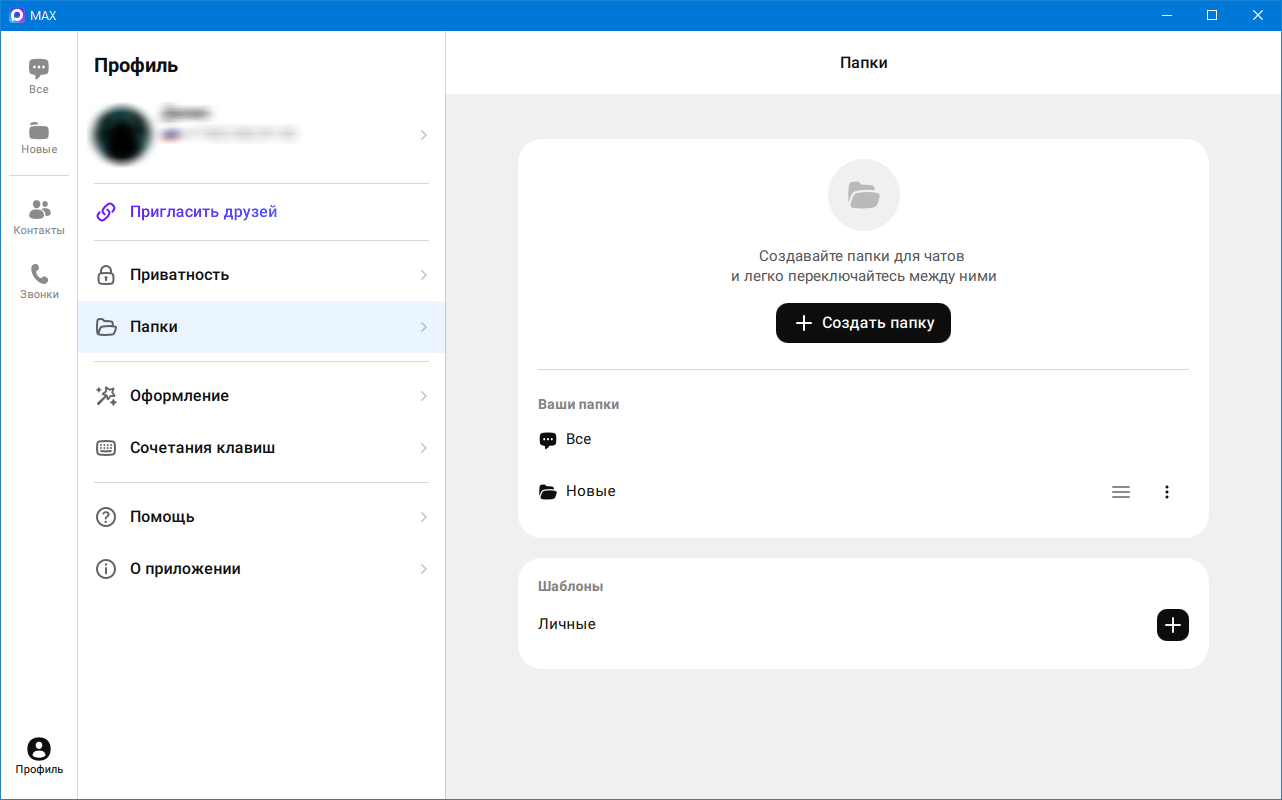Select the Все folder in Ваши папки
1282x800 pixels.
[578, 440]
